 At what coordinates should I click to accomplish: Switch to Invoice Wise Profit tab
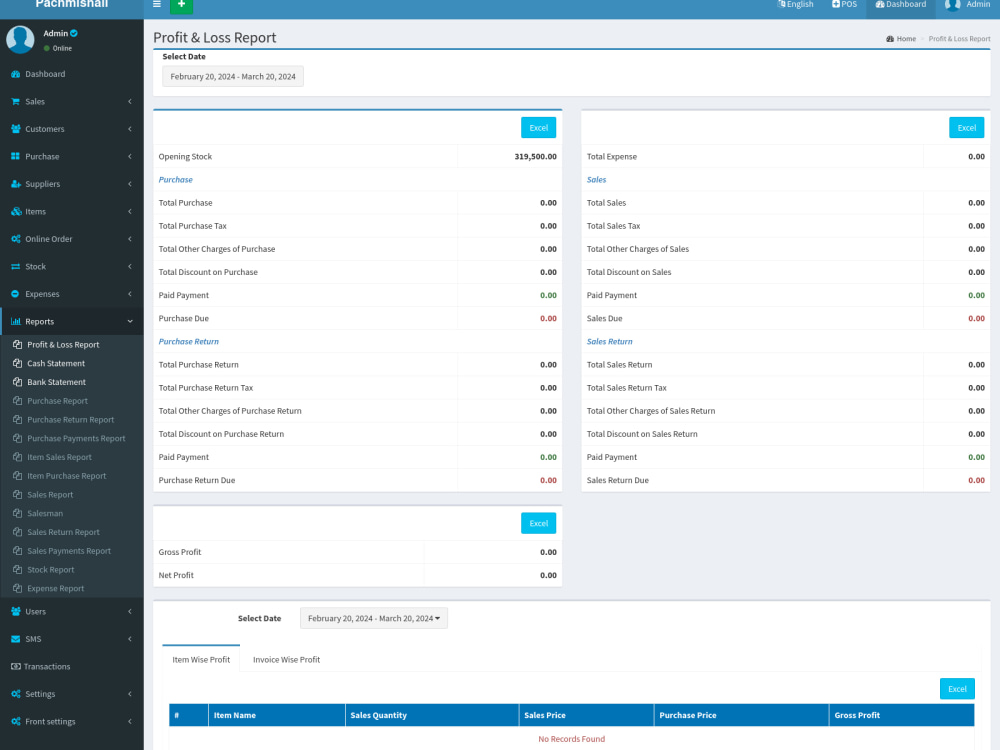click(x=286, y=659)
